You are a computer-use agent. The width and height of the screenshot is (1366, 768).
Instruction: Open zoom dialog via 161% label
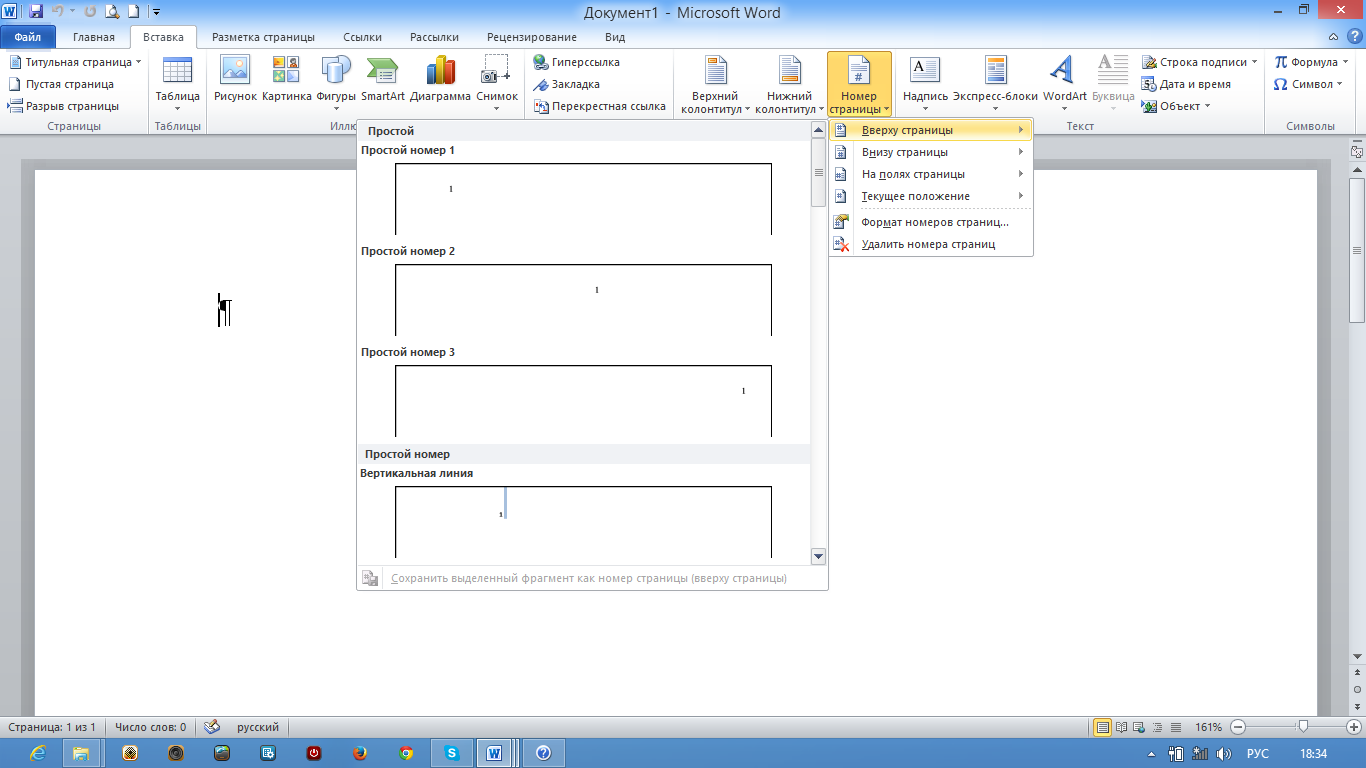[x=1208, y=727]
